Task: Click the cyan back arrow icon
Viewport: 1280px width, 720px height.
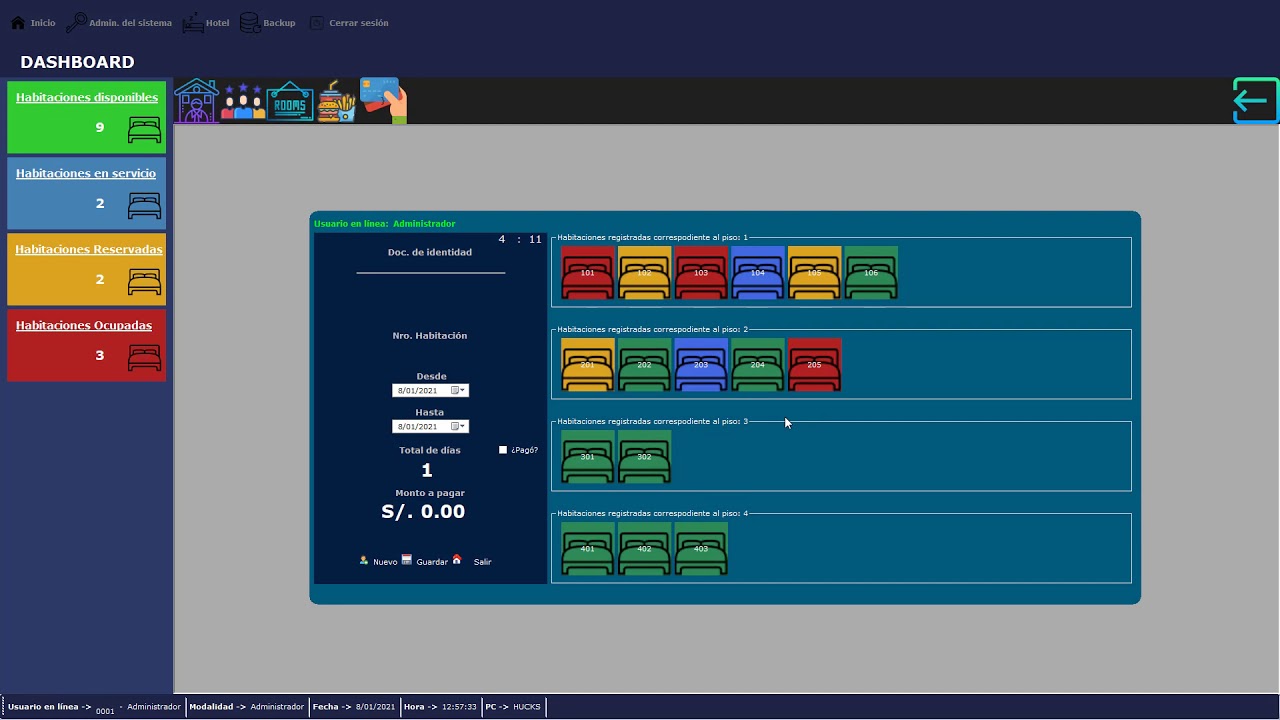Action: pos(1255,100)
